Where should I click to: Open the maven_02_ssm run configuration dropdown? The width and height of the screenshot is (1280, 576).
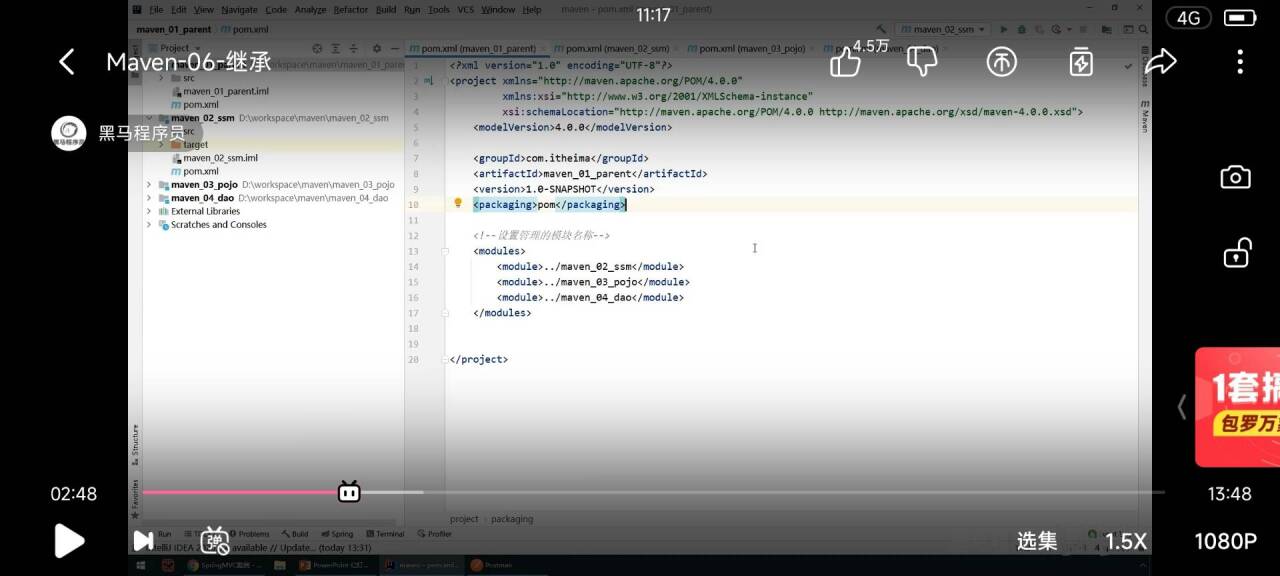[x=941, y=29]
